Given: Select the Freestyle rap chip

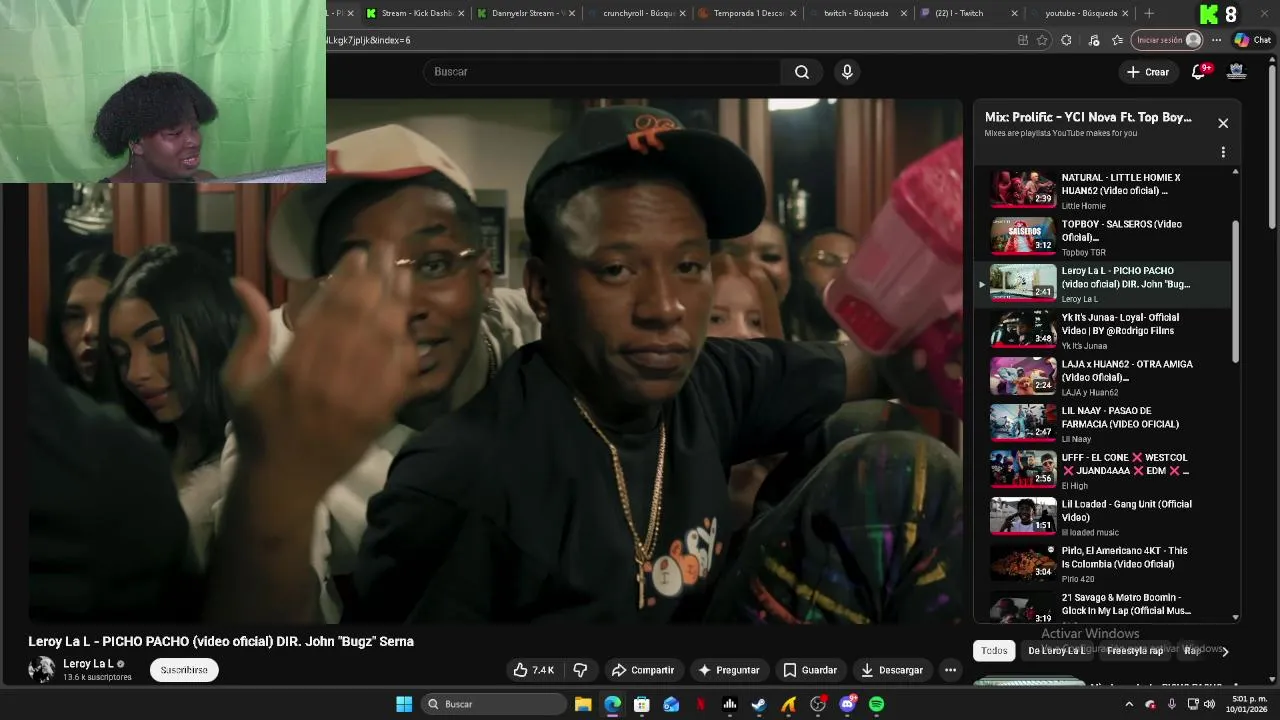Looking at the screenshot, I should click(1135, 651).
